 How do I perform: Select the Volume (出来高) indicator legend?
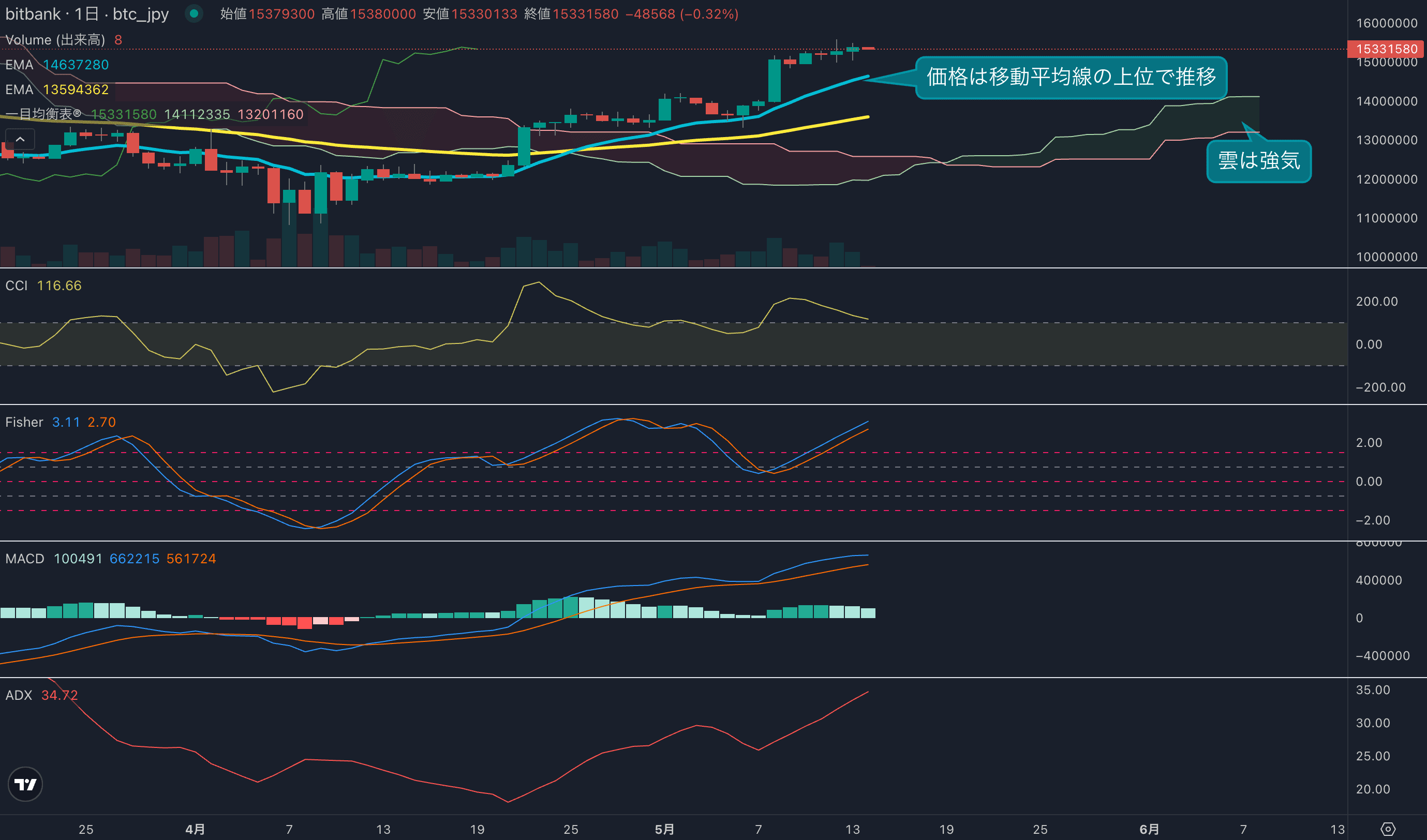tap(55, 40)
